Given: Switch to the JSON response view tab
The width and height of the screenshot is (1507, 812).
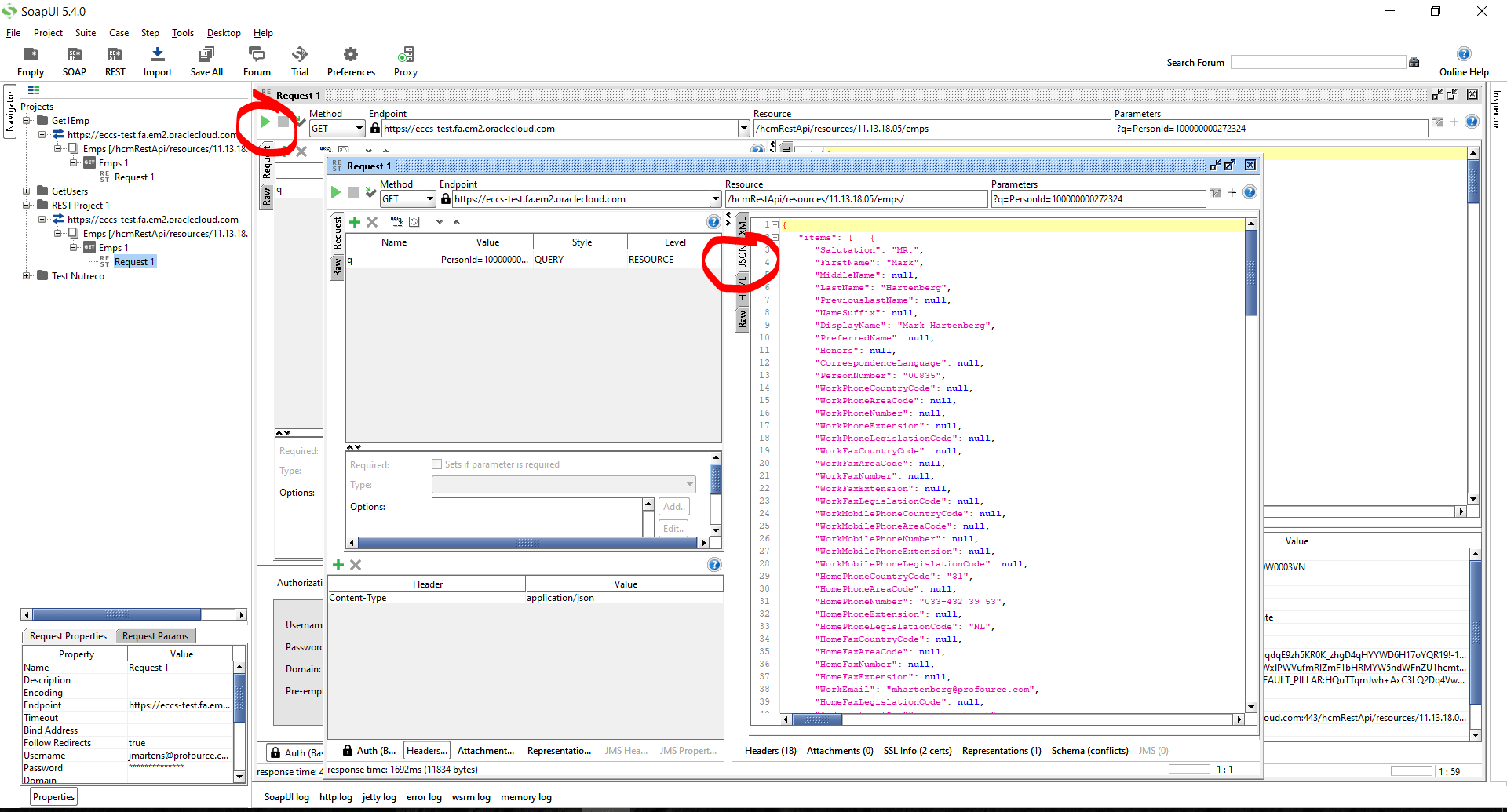Looking at the screenshot, I should [x=742, y=257].
